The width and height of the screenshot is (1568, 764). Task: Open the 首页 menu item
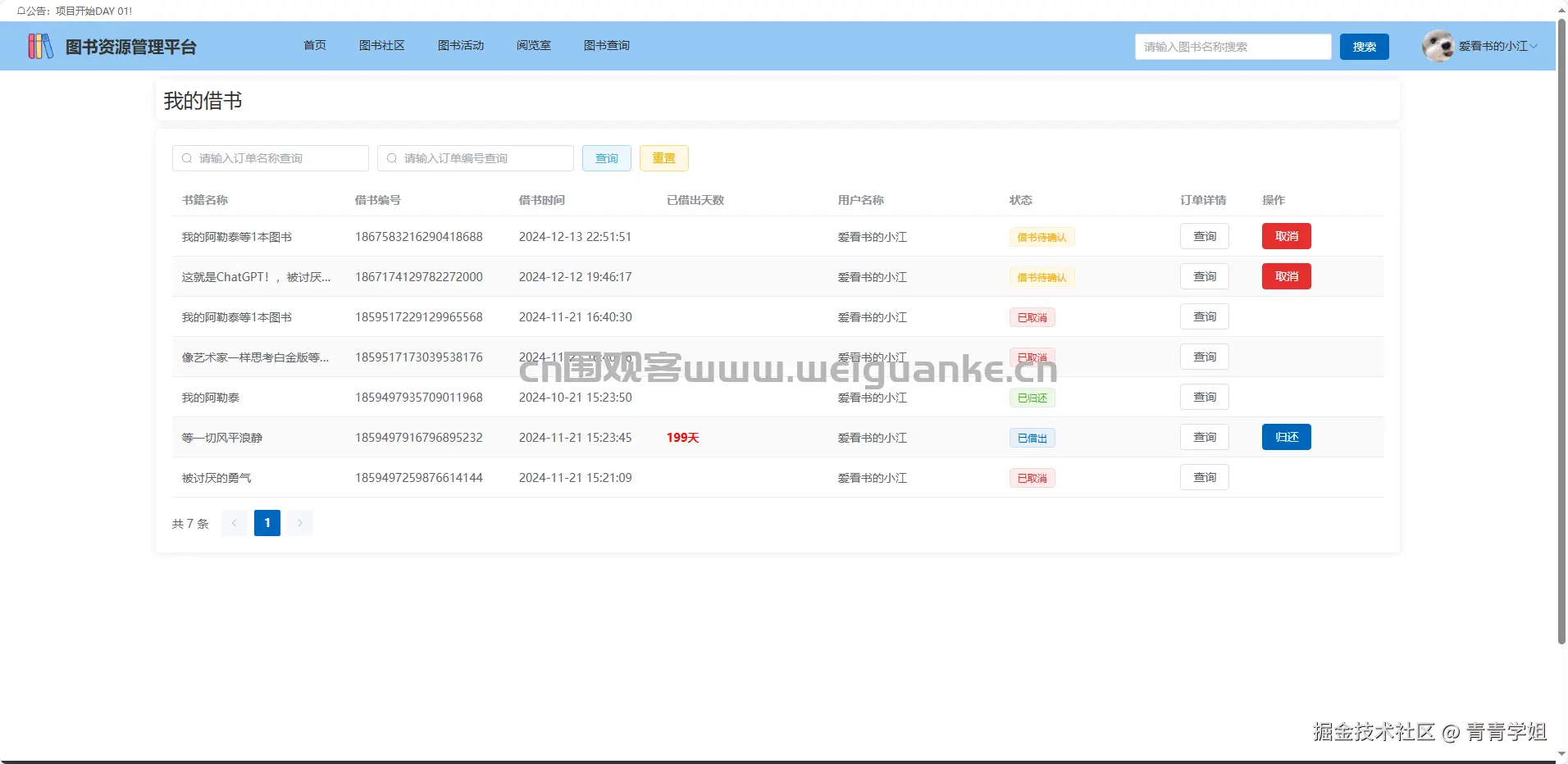[x=314, y=46]
